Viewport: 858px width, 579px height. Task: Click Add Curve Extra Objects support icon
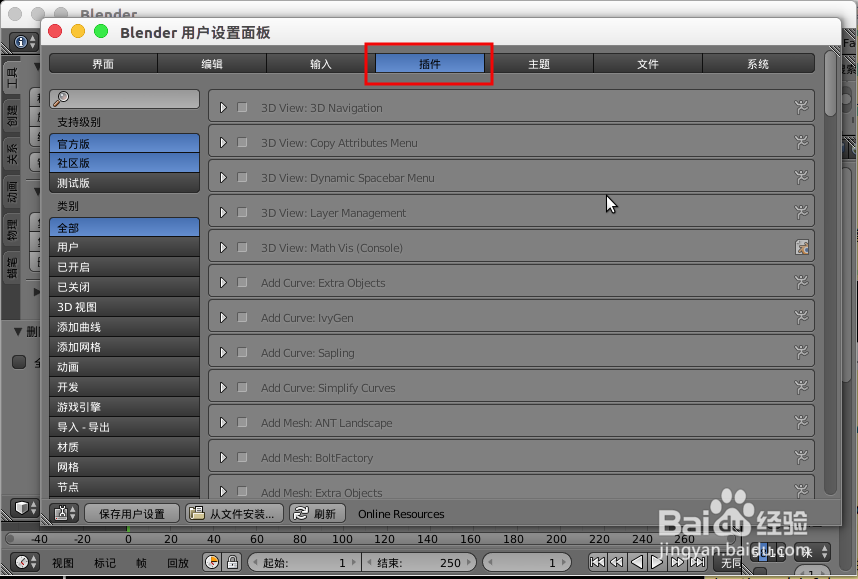pyautogui.click(x=801, y=282)
